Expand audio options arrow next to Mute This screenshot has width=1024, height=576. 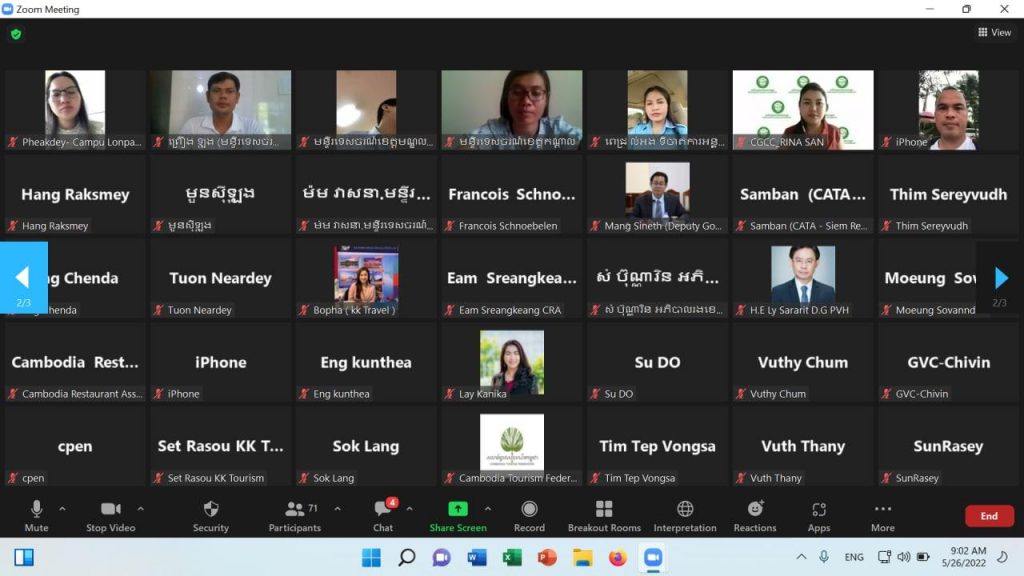pos(63,509)
